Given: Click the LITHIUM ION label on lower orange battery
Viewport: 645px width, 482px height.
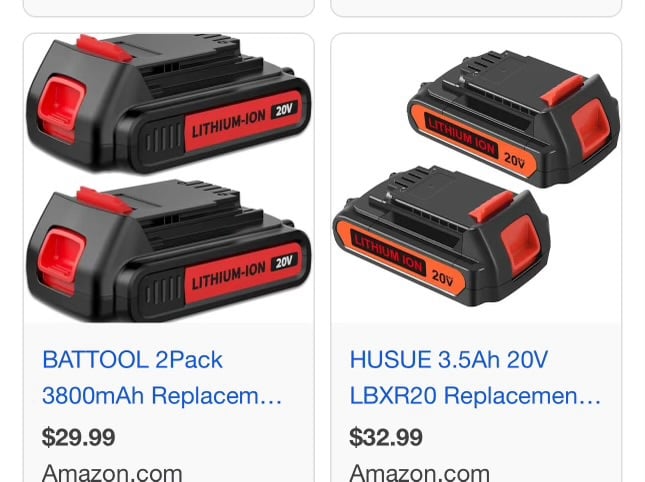Looking at the screenshot, I should [x=388, y=254].
